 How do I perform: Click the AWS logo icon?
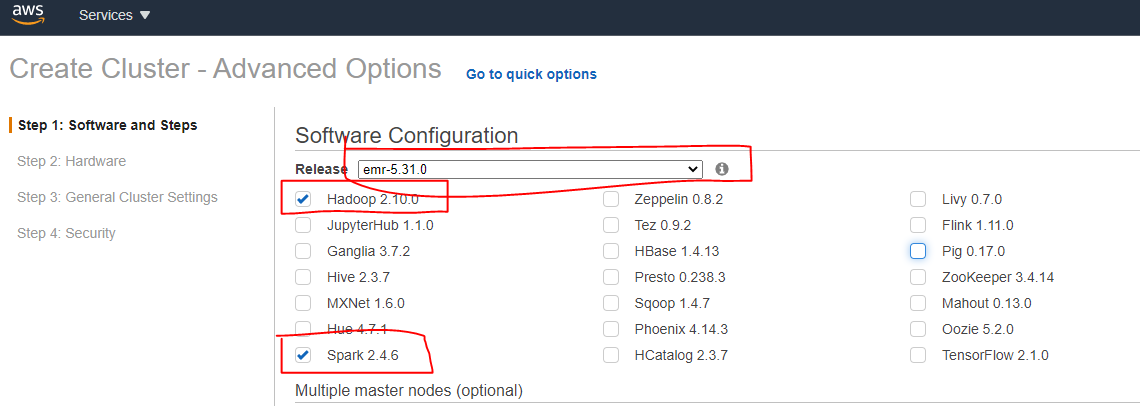click(28, 15)
